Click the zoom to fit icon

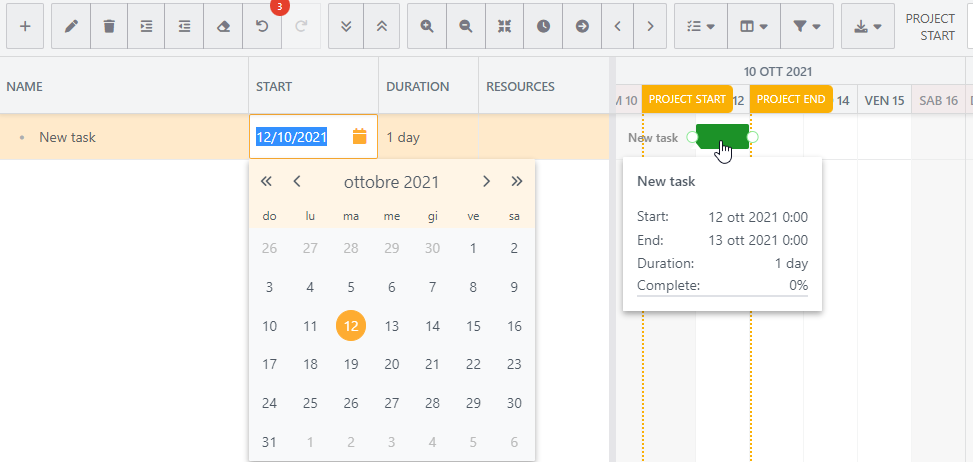tap(504, 26)
